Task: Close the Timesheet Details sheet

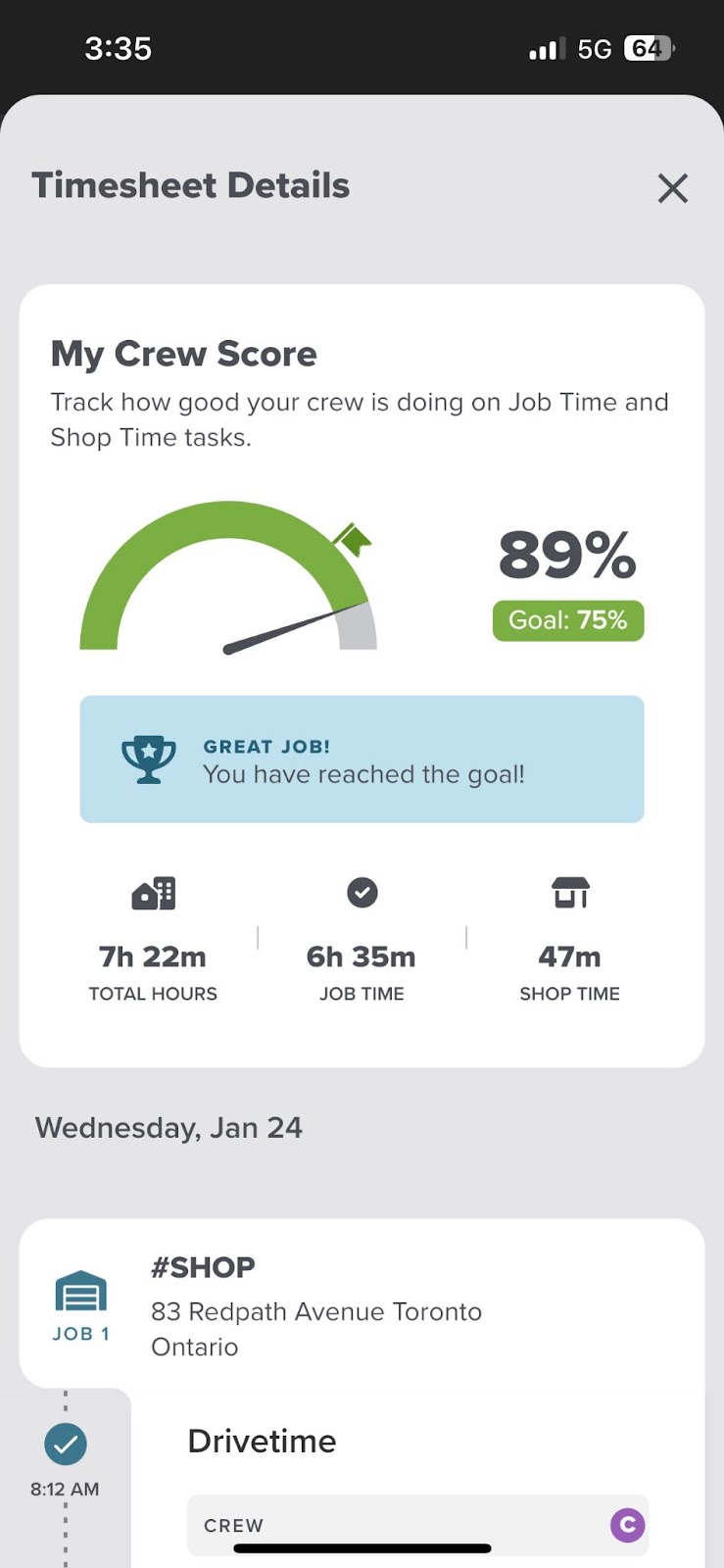Action: click(x=673, y=188)
